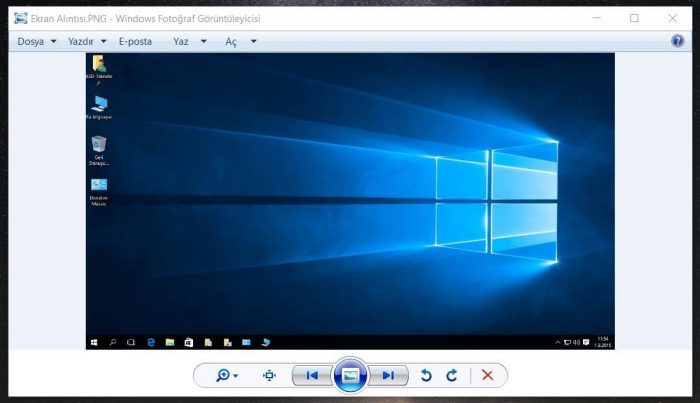Open the magnifier zoom control
Image resolution: width=700 pixels, height=403 pixels.
(227, 375)
